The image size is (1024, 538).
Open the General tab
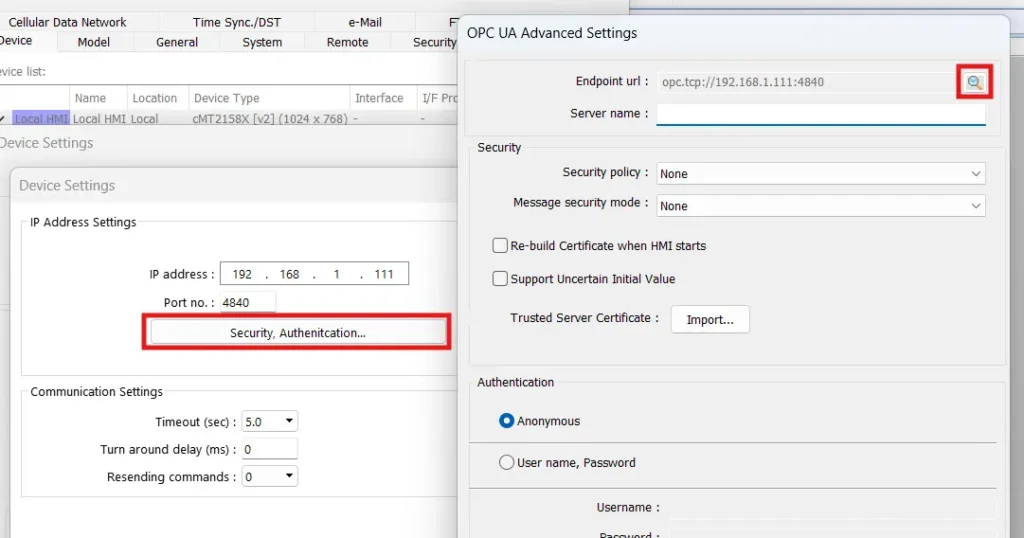coord(177,42)
